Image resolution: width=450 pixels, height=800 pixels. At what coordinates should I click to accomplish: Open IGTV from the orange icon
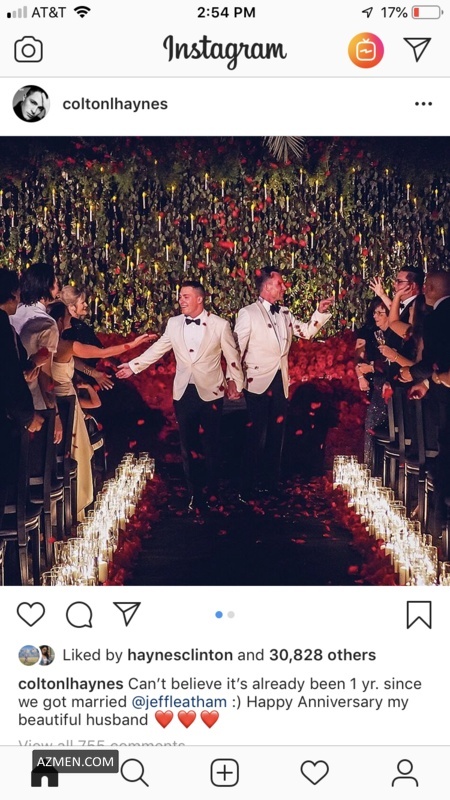click(366, 50)
